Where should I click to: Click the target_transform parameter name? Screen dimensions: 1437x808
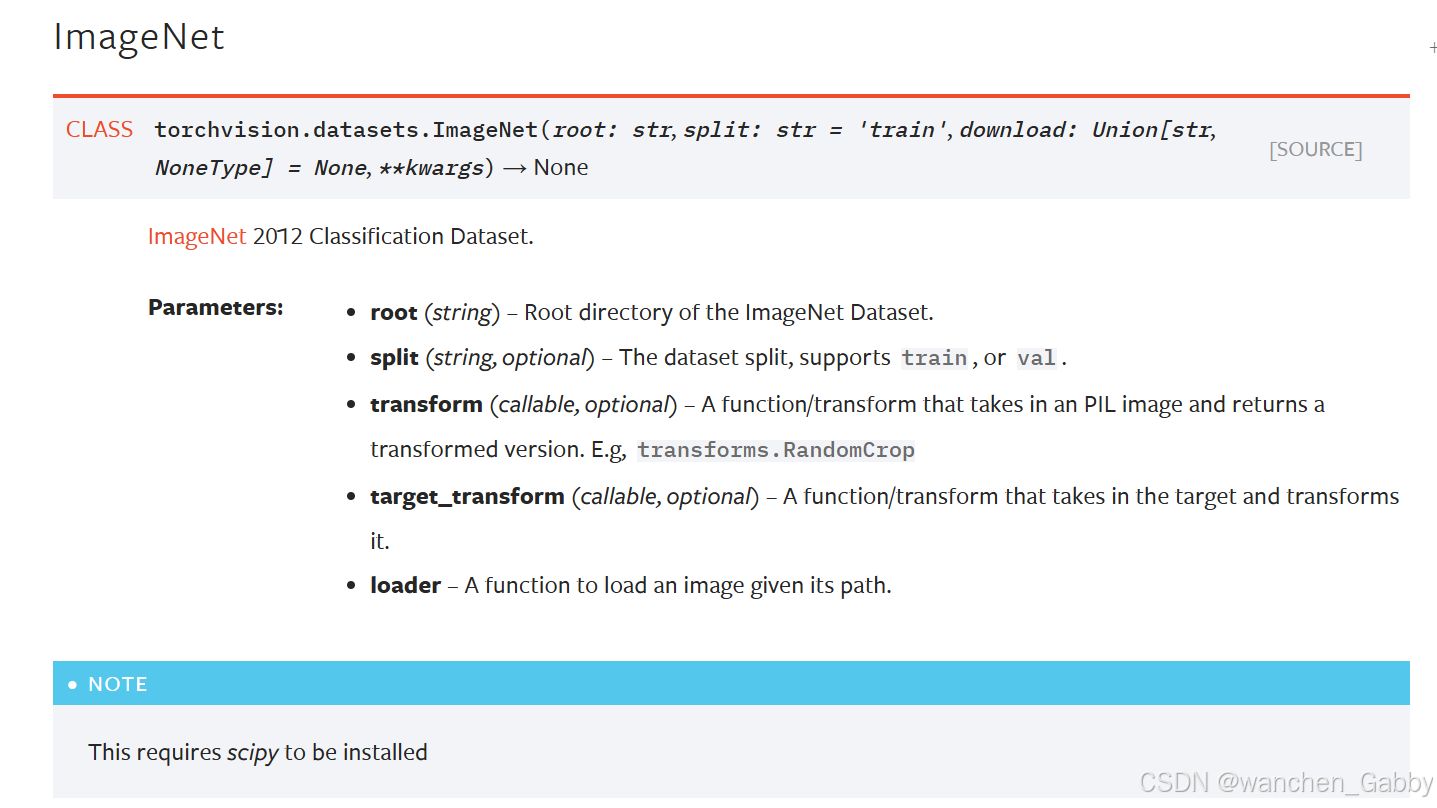point(467,496)
